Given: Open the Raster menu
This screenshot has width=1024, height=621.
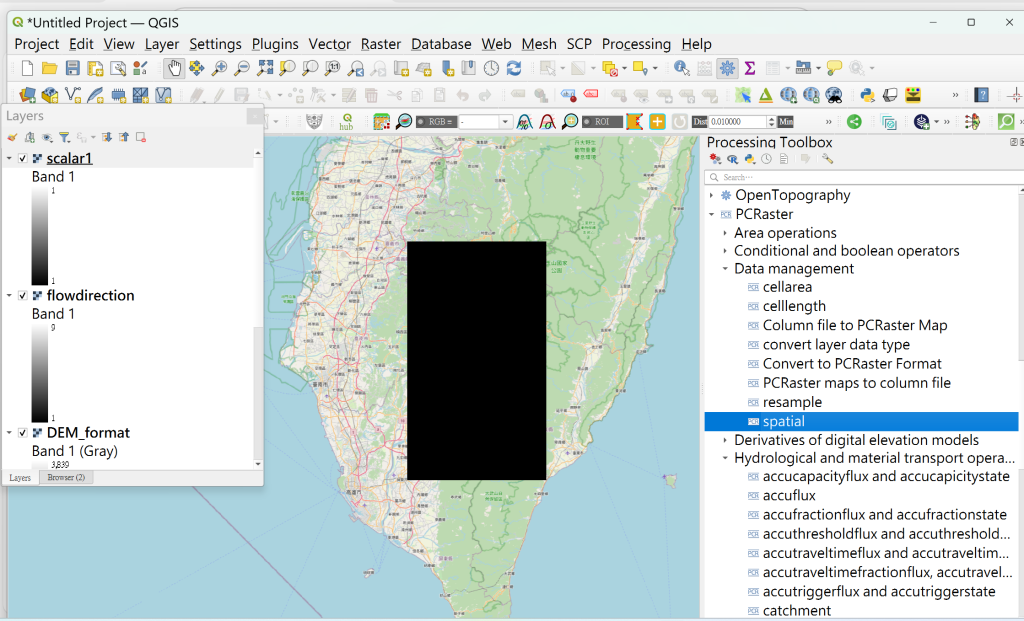Looking at the screenshot, I should point(381,44).
